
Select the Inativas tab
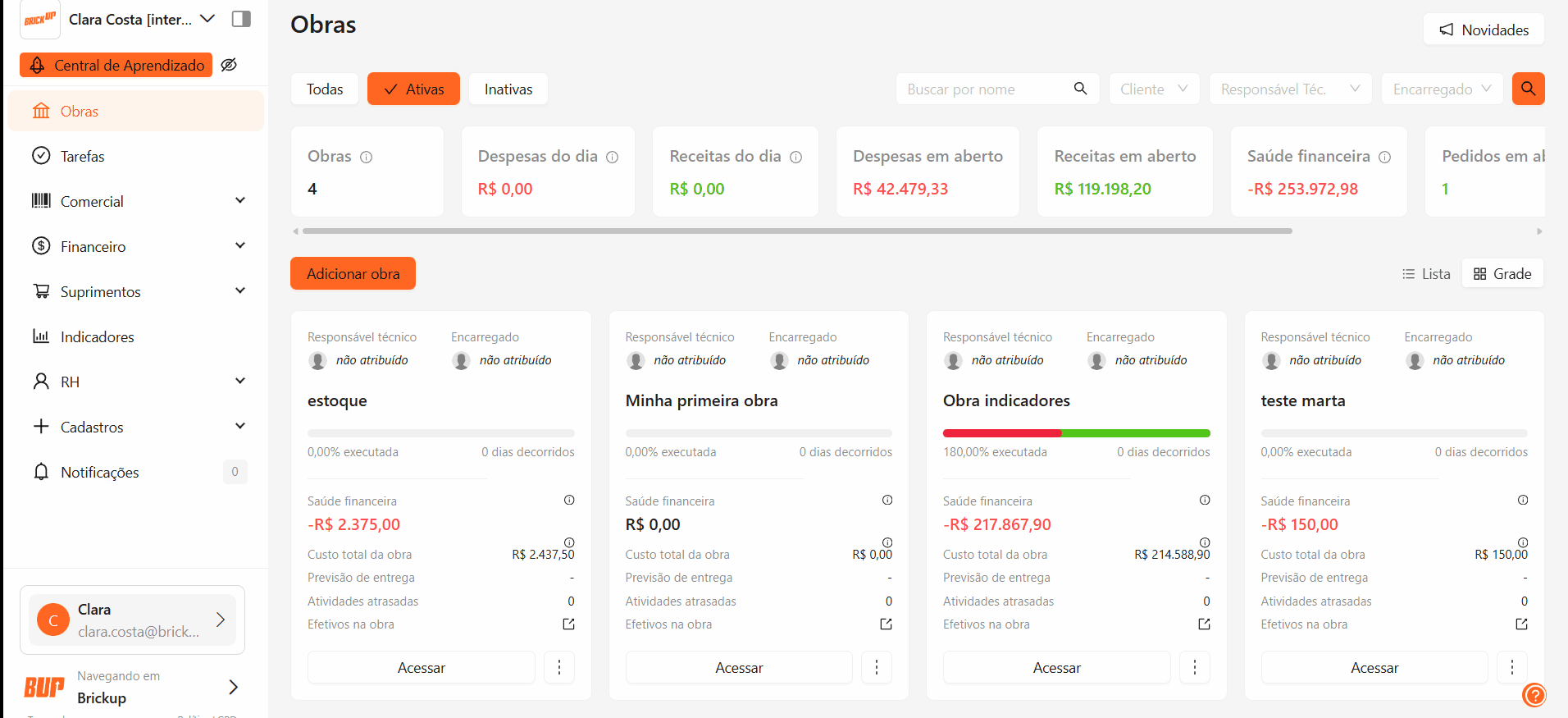(x=508, y=89)
